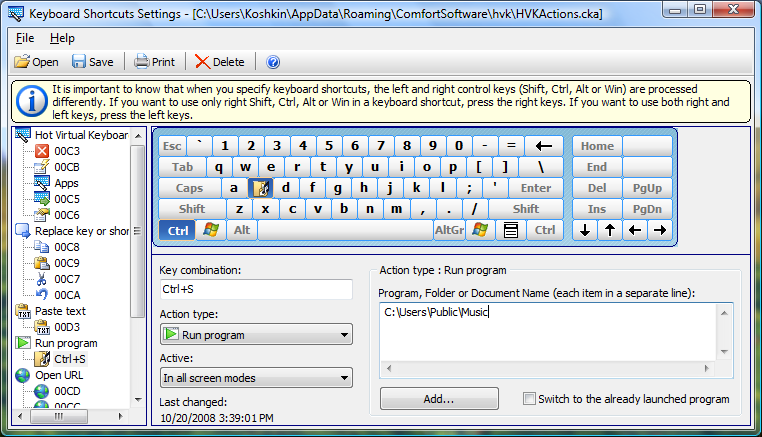Viewport: 762px width, 437px height.
Task: Click the Key combination input field
Action: pyautogui.click(x=256, y=289)
